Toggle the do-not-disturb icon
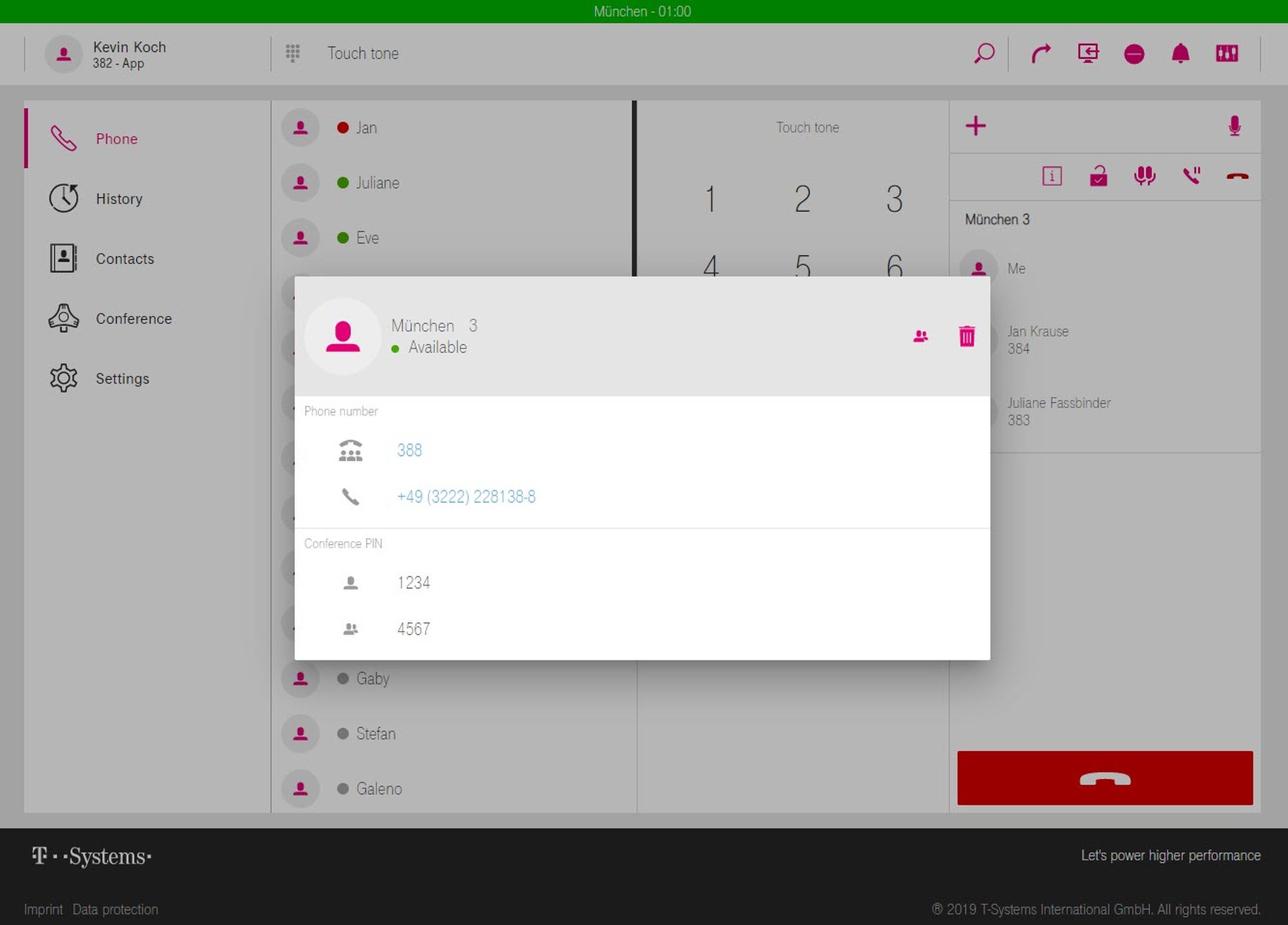 [1134, 54]
